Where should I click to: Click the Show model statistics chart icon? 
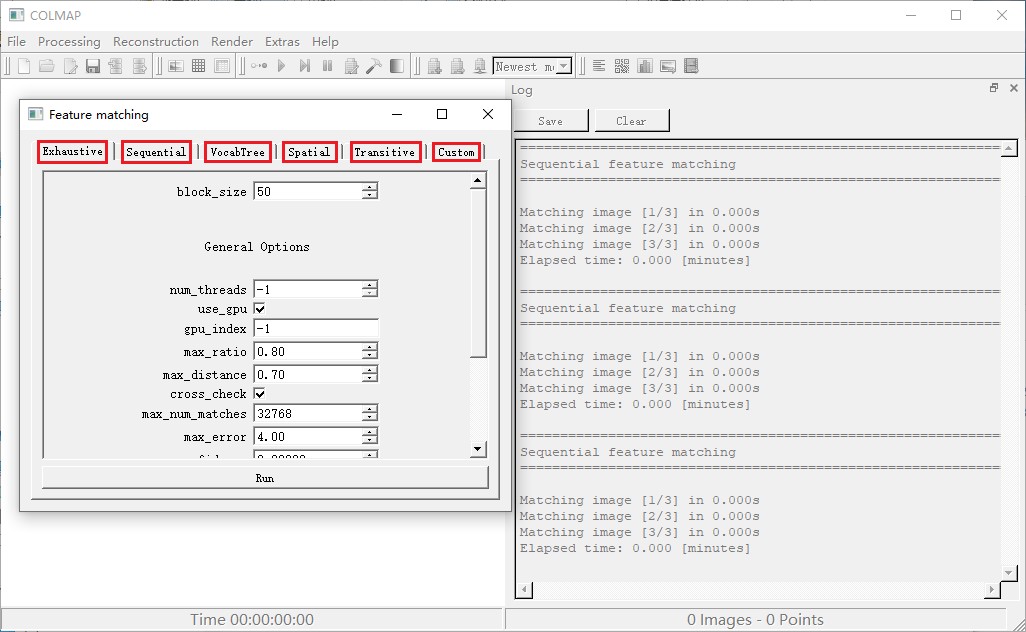645,66
